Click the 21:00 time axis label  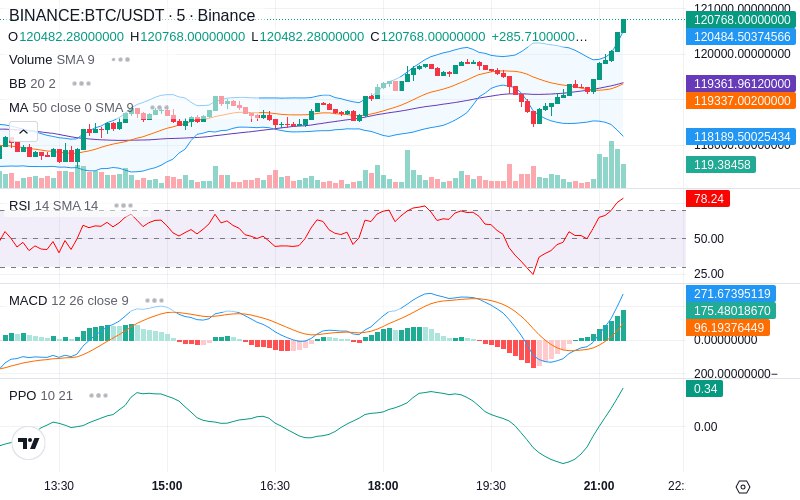click(599, 486)
